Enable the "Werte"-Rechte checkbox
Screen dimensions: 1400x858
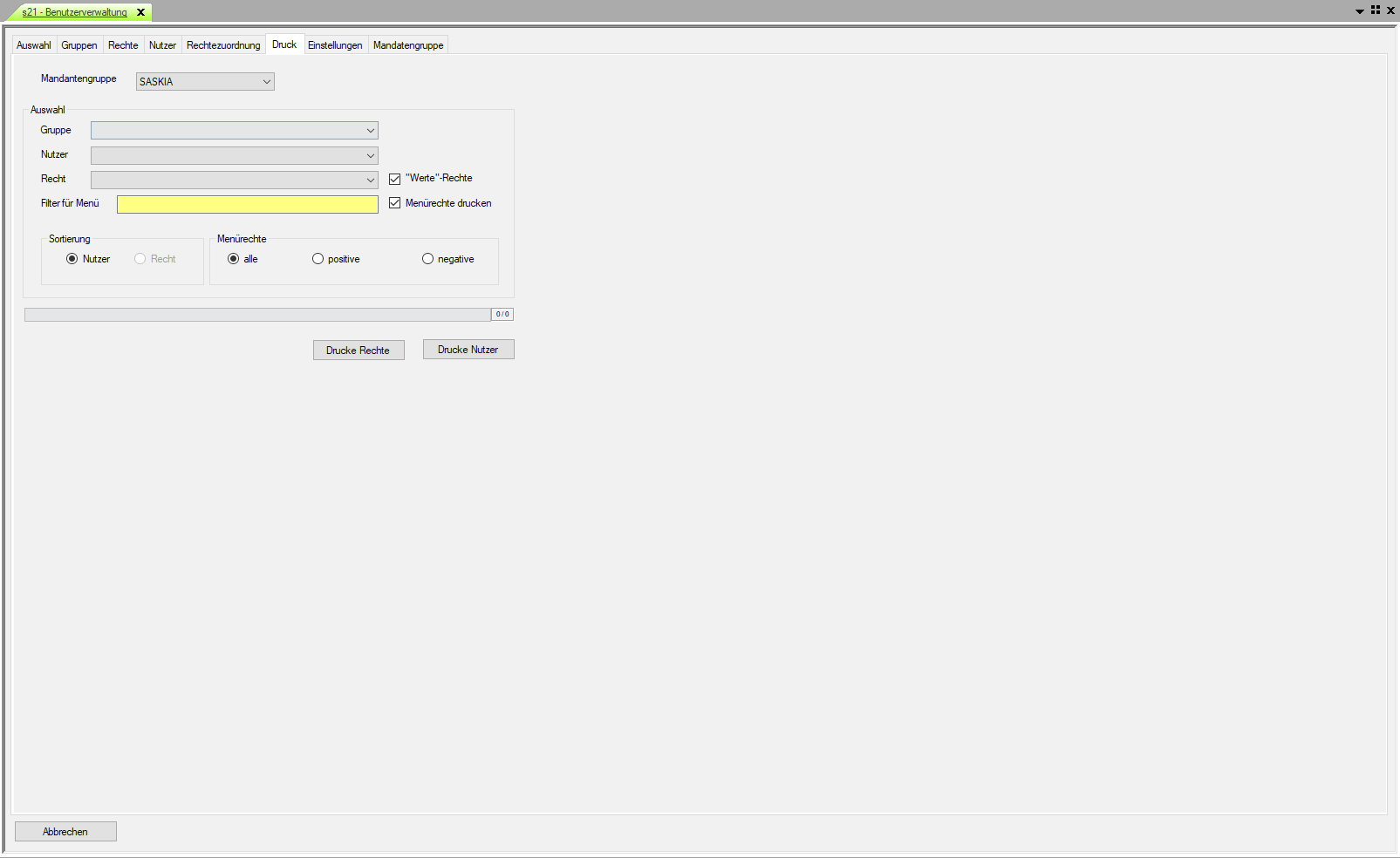click(395, 179)
